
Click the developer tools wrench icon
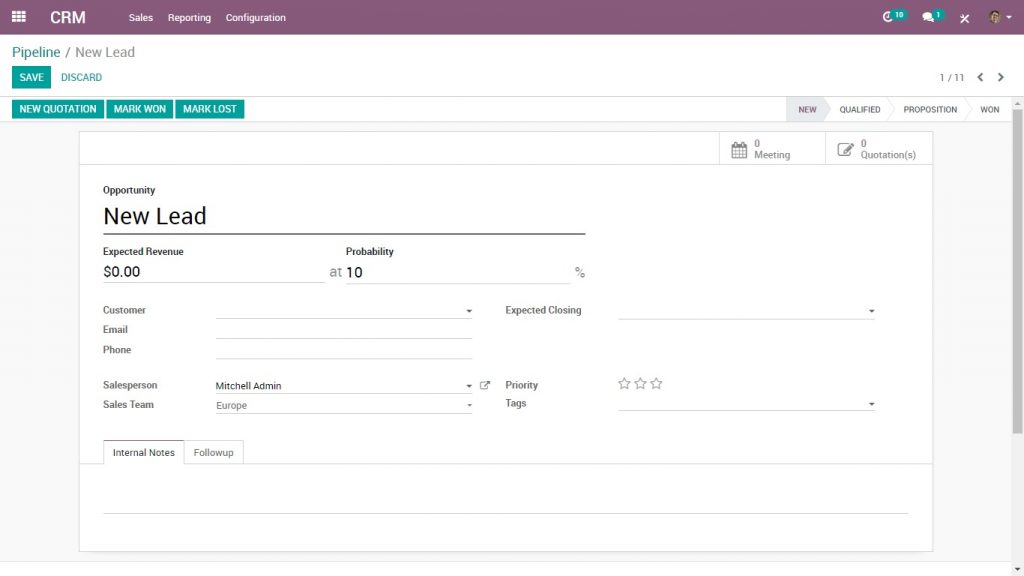pos(963,16)
